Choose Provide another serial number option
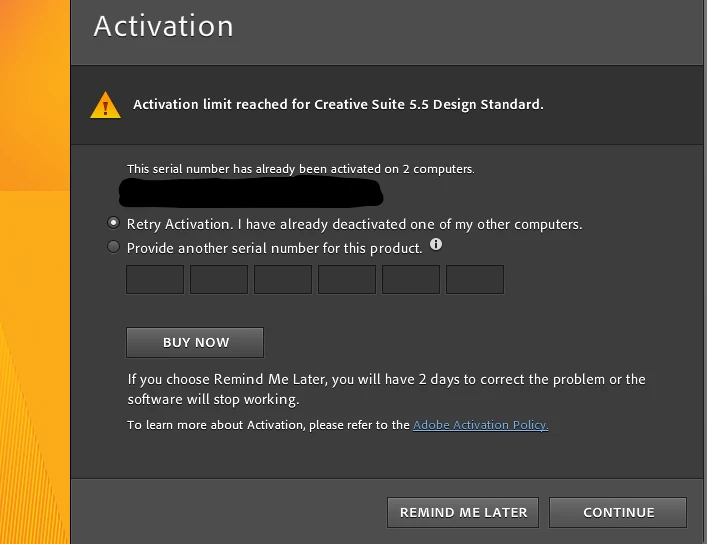The image size is (707, 544). (113, 247)
